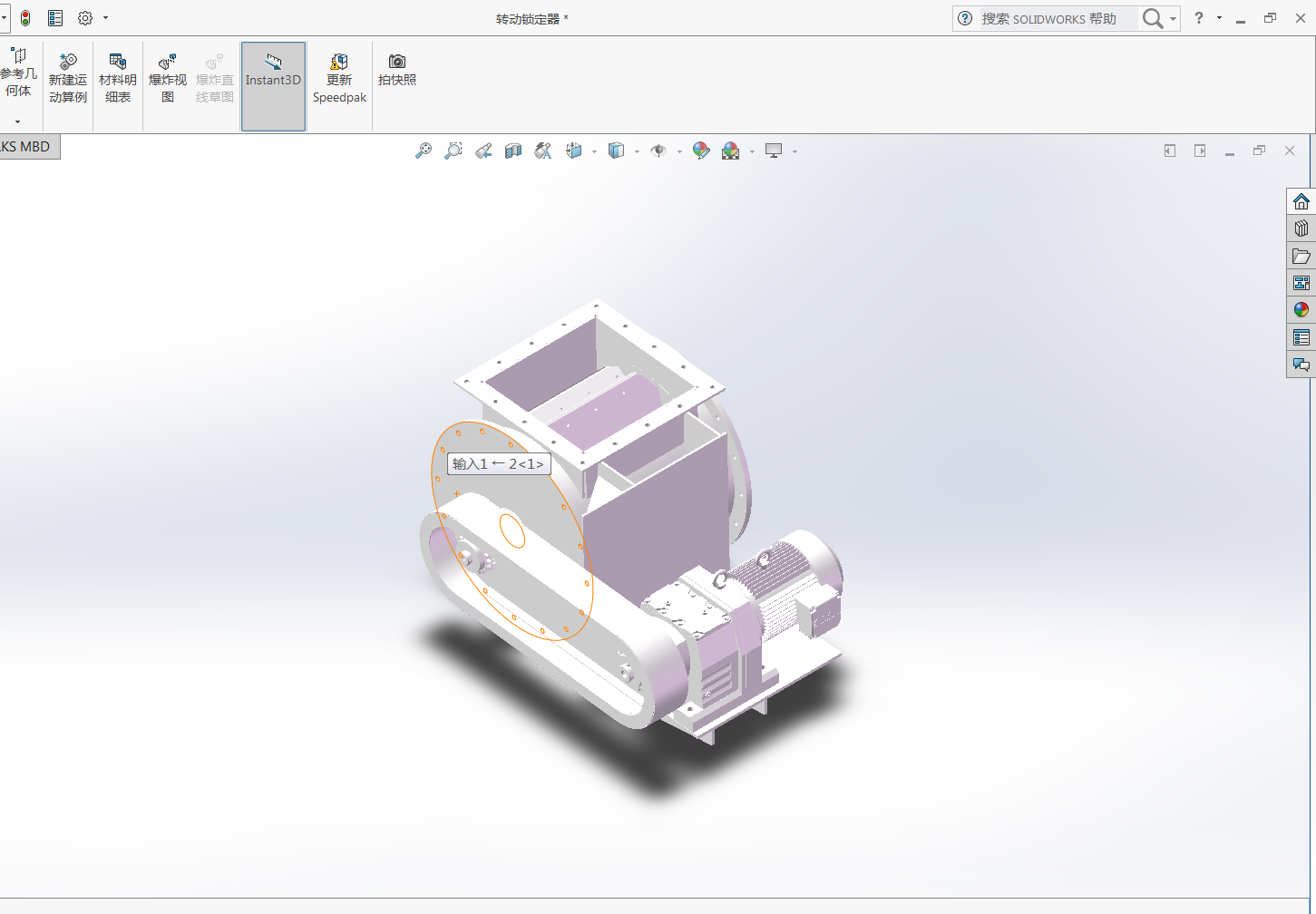Viewport: 1316px width, 914px height.
Task: Expand the Help menu dropdown arrow
Action: point(1219,18)
